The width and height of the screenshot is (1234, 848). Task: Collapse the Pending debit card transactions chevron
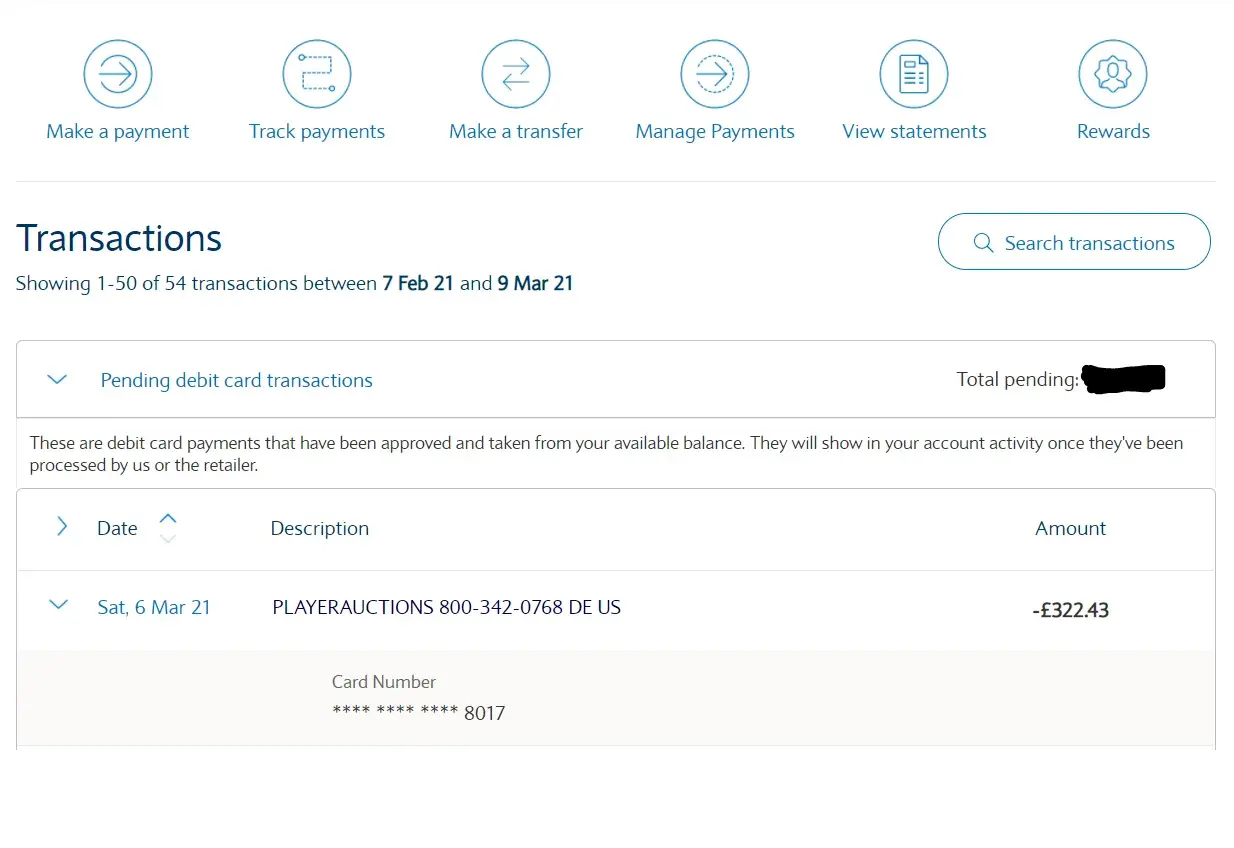pyautogui.click(x=58, y=380)
